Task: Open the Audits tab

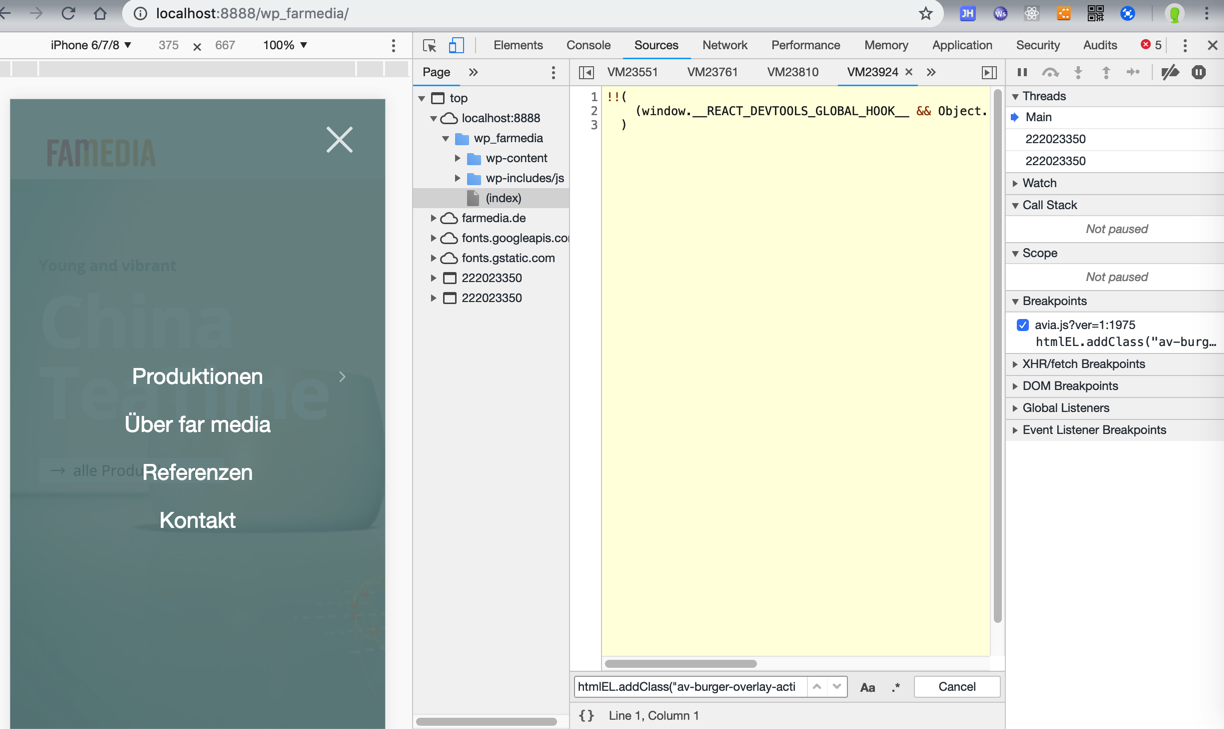Action: (1100, 45)
